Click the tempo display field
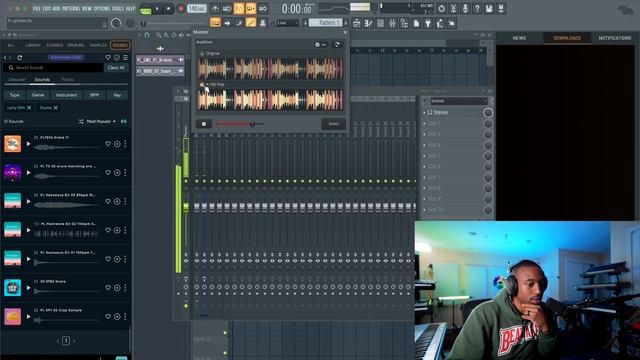Image resolution: width=640 pixels, height=360 pixels. (197, 9)
